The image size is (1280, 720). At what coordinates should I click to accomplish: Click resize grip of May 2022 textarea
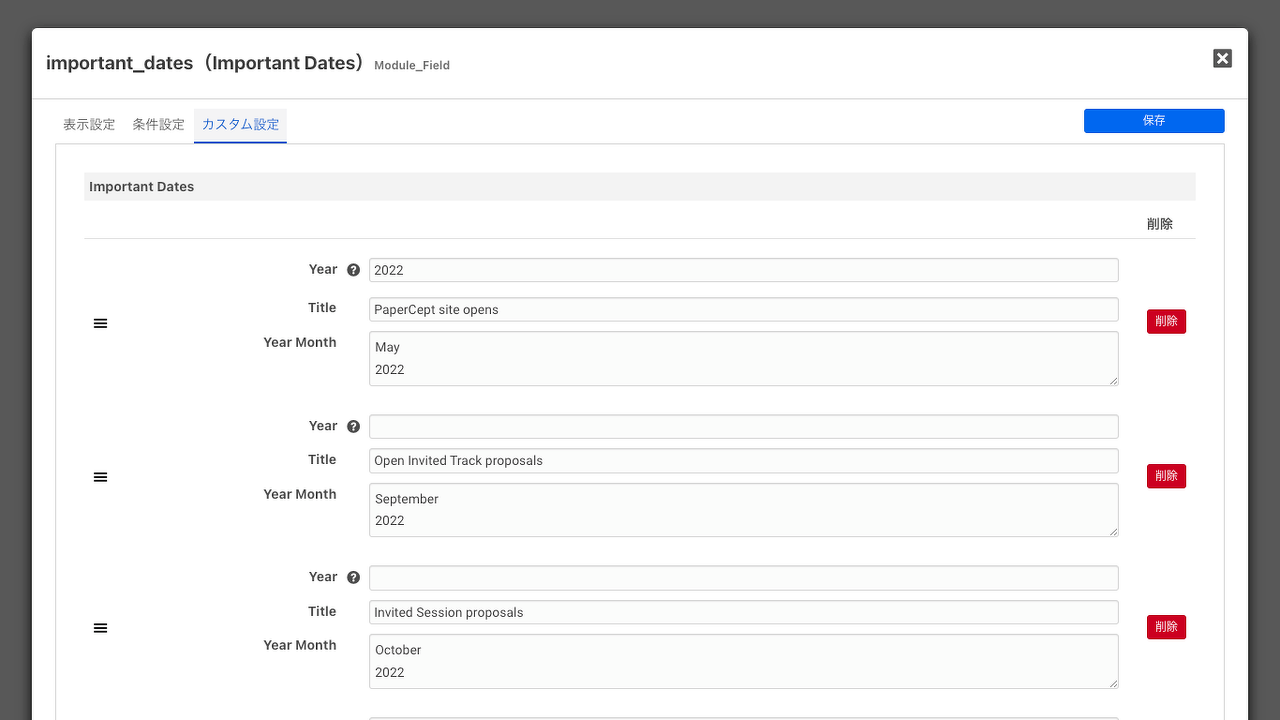coord(1113,380)
